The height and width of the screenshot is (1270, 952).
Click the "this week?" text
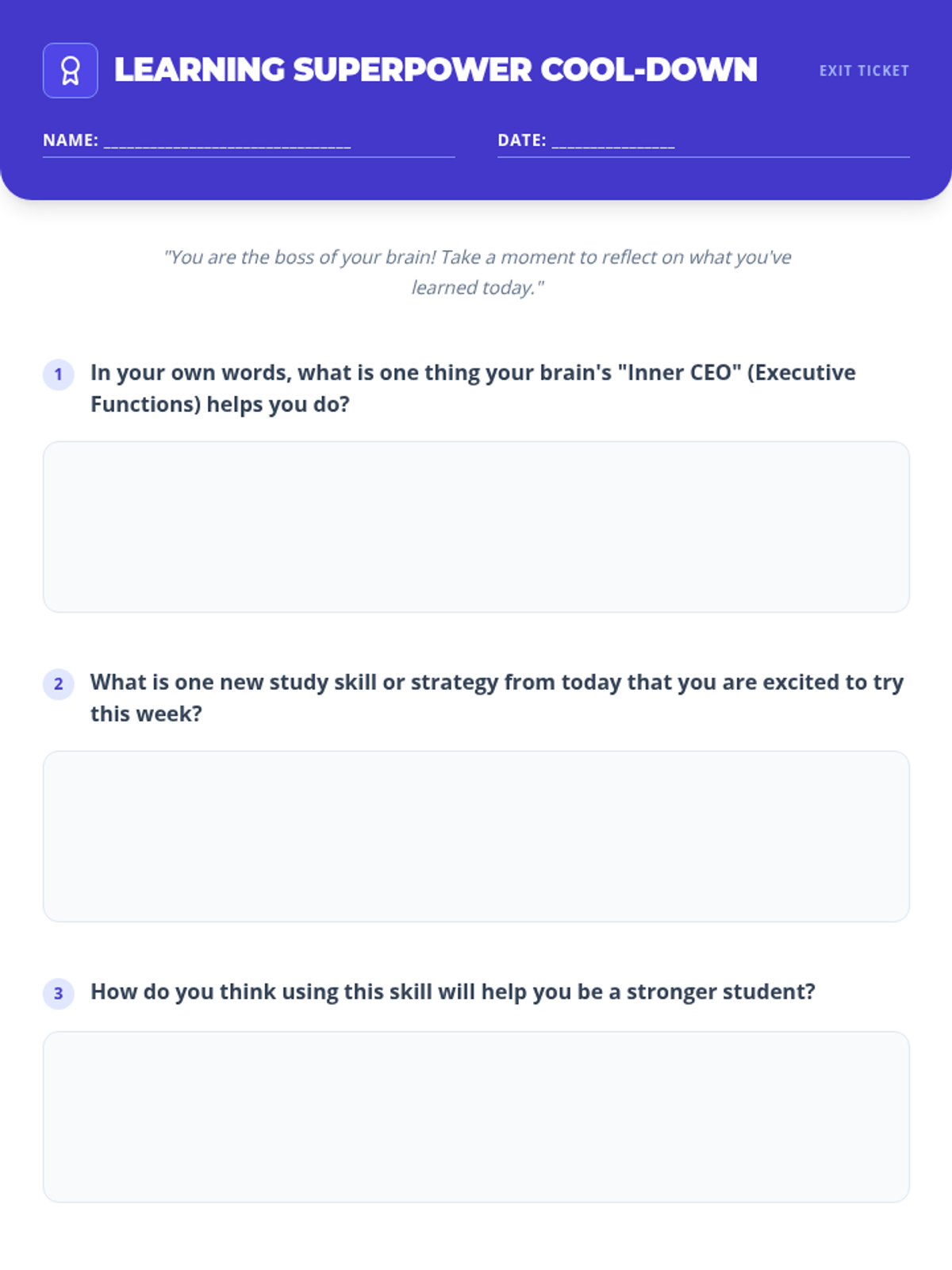coord(146,714)
